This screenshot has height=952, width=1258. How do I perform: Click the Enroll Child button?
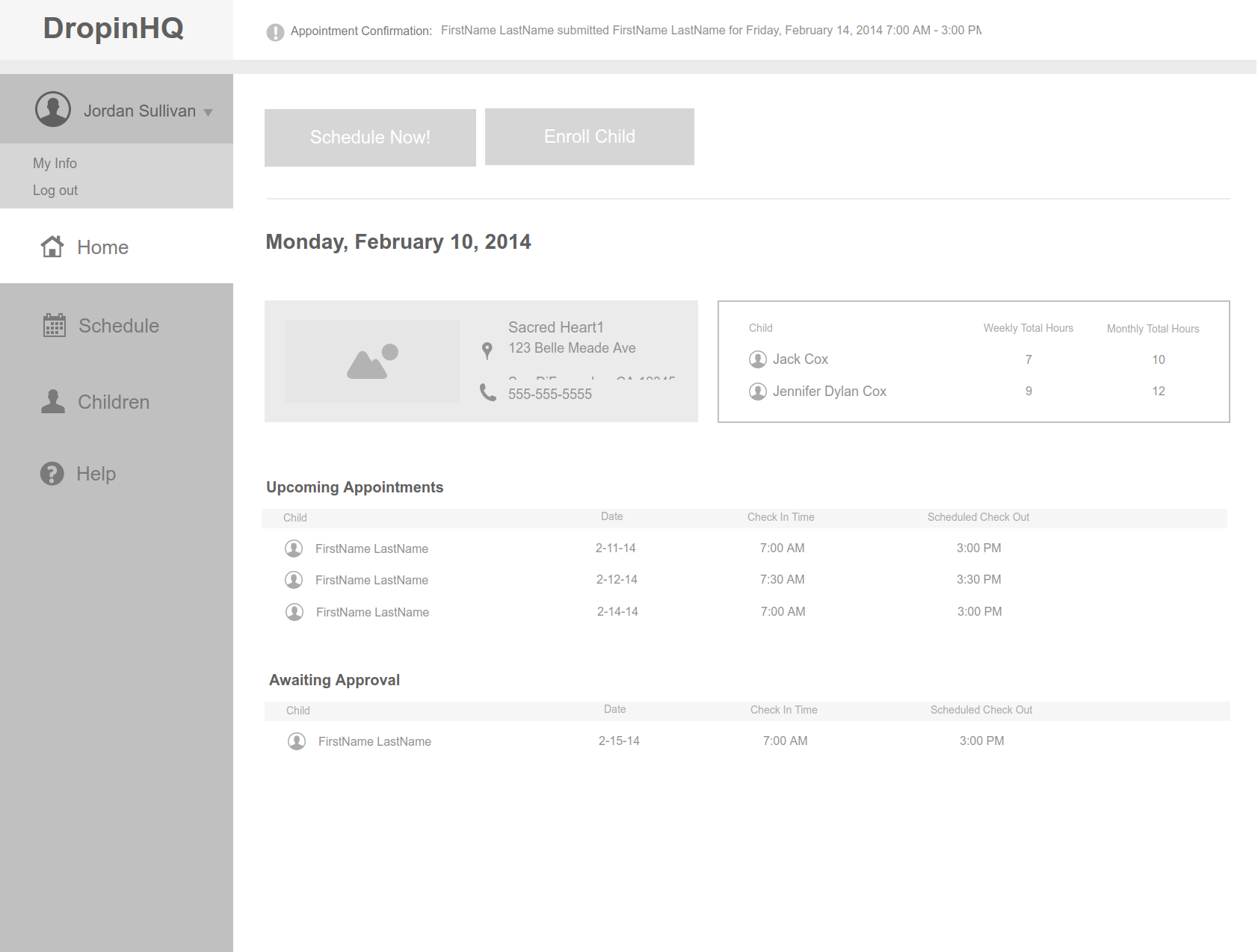tap(590, 137)
